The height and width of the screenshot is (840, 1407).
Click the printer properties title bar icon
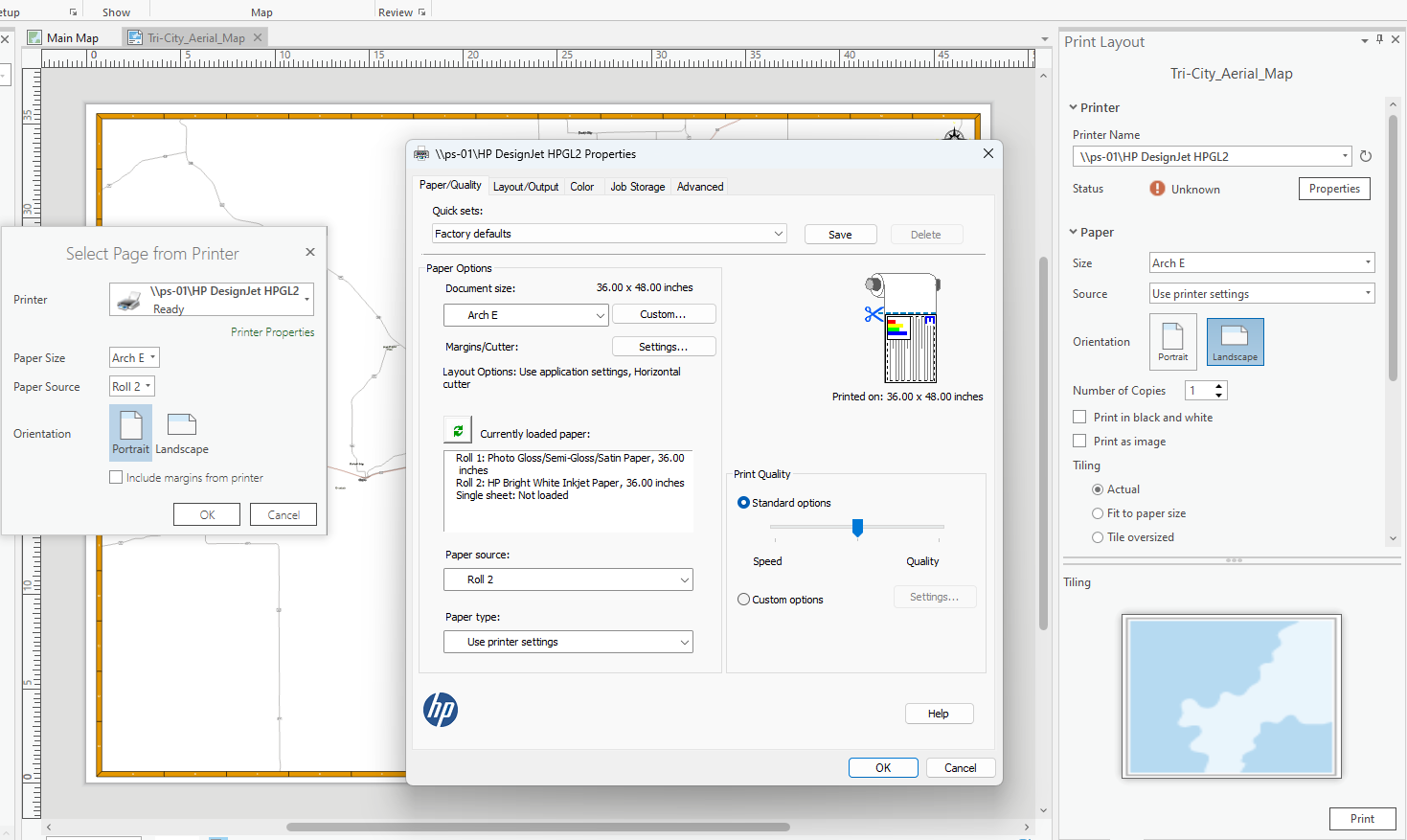click(x=421, y=153)
